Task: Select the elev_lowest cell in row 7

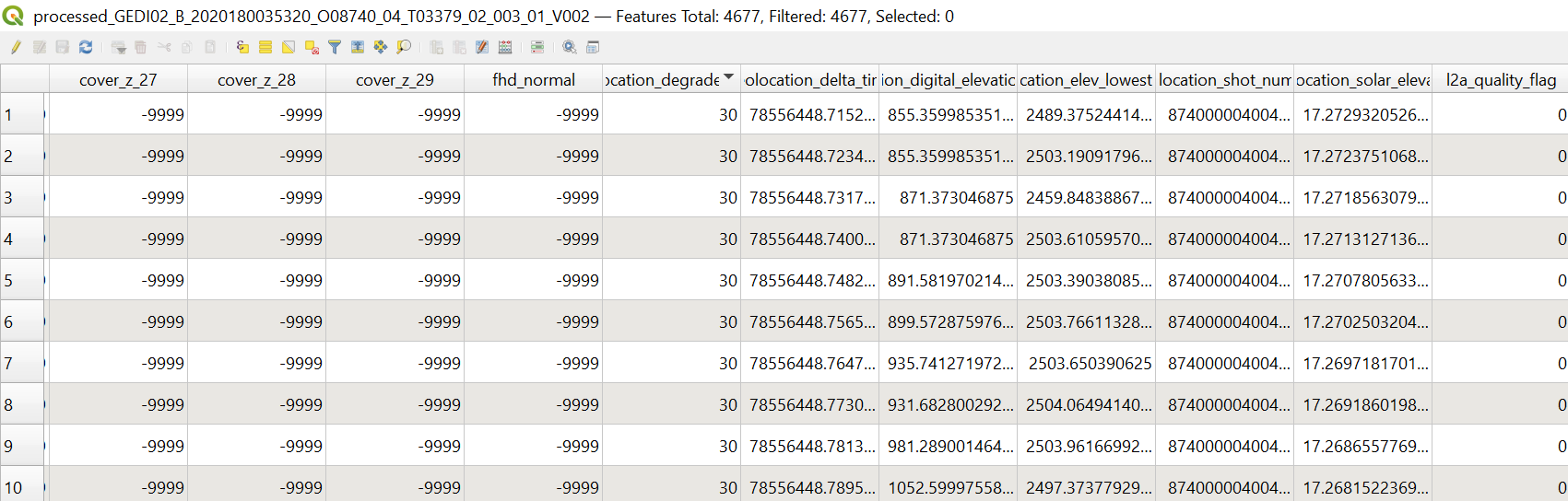Action: [x=1087, y=363]
